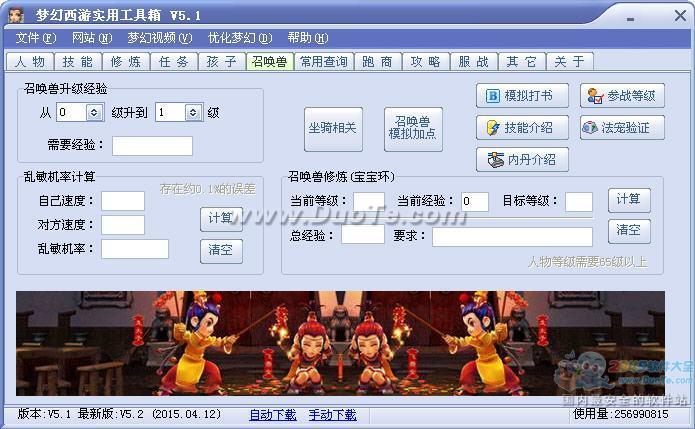Image resolution: width=695 pixels, height=429 pixels.
Task: Open 模拟打书 book simulation button
Action: 522,95
